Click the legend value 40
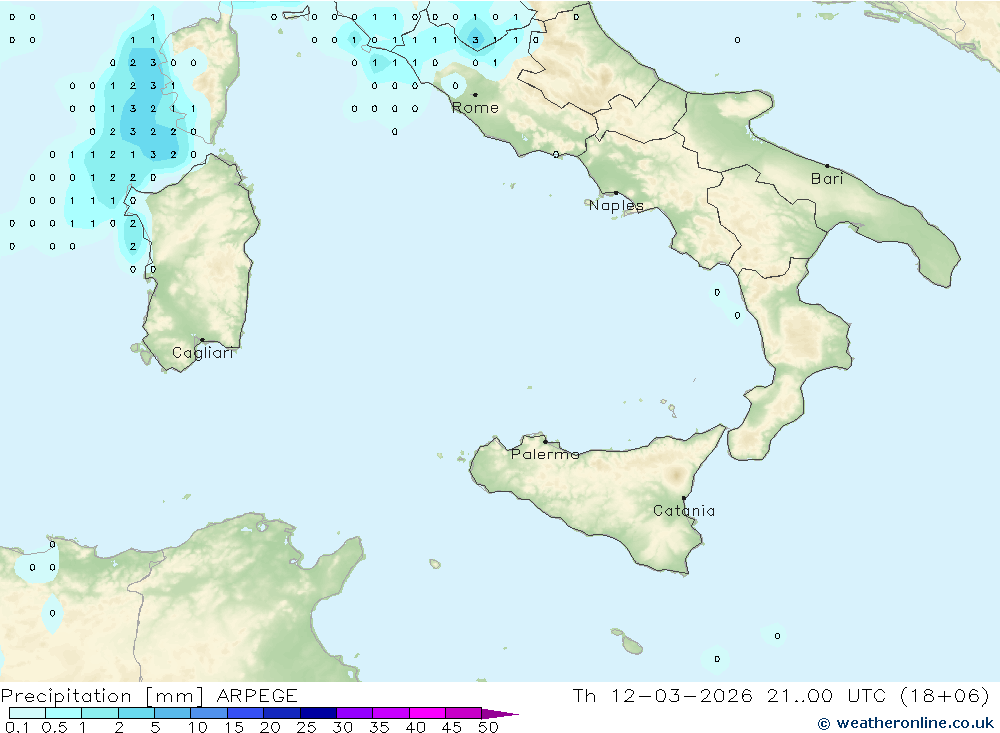The width and height of the screenshot is (1000, 733). pyautogui.click(x=416, y=727)
